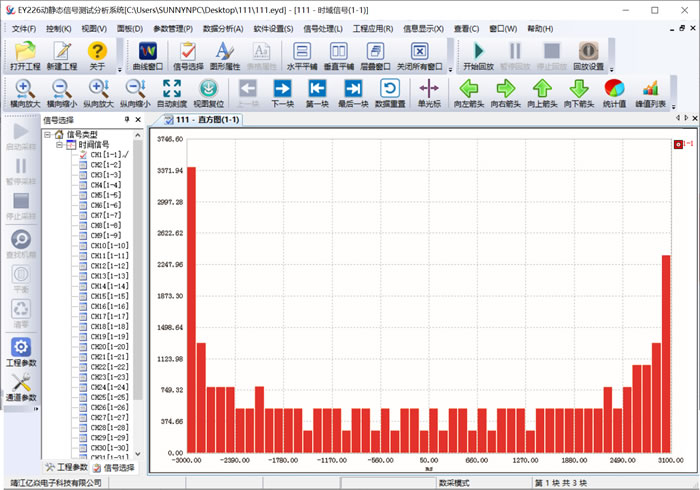Image resolution: width=700 pixels, height=490 pixels.
Task: Click the 工程参数 sidebar button
Action: (21, 352)
